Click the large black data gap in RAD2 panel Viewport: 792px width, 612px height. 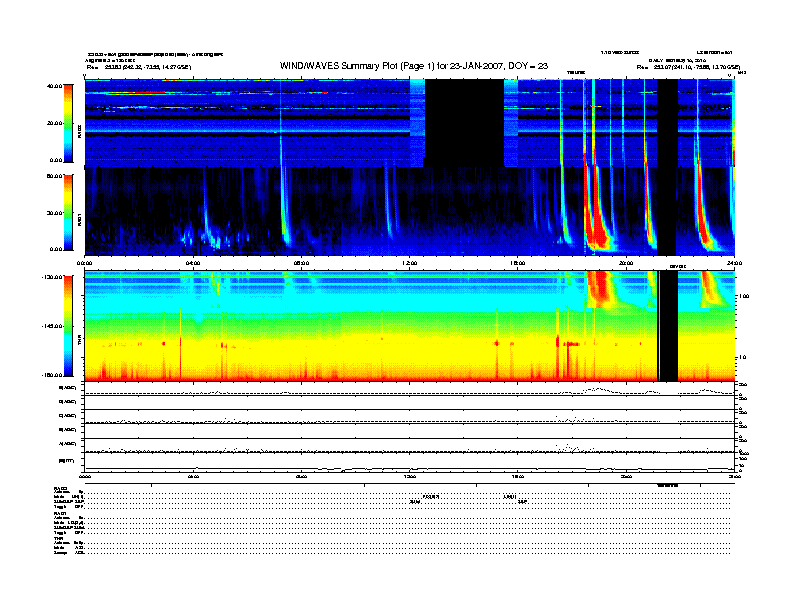464,123
